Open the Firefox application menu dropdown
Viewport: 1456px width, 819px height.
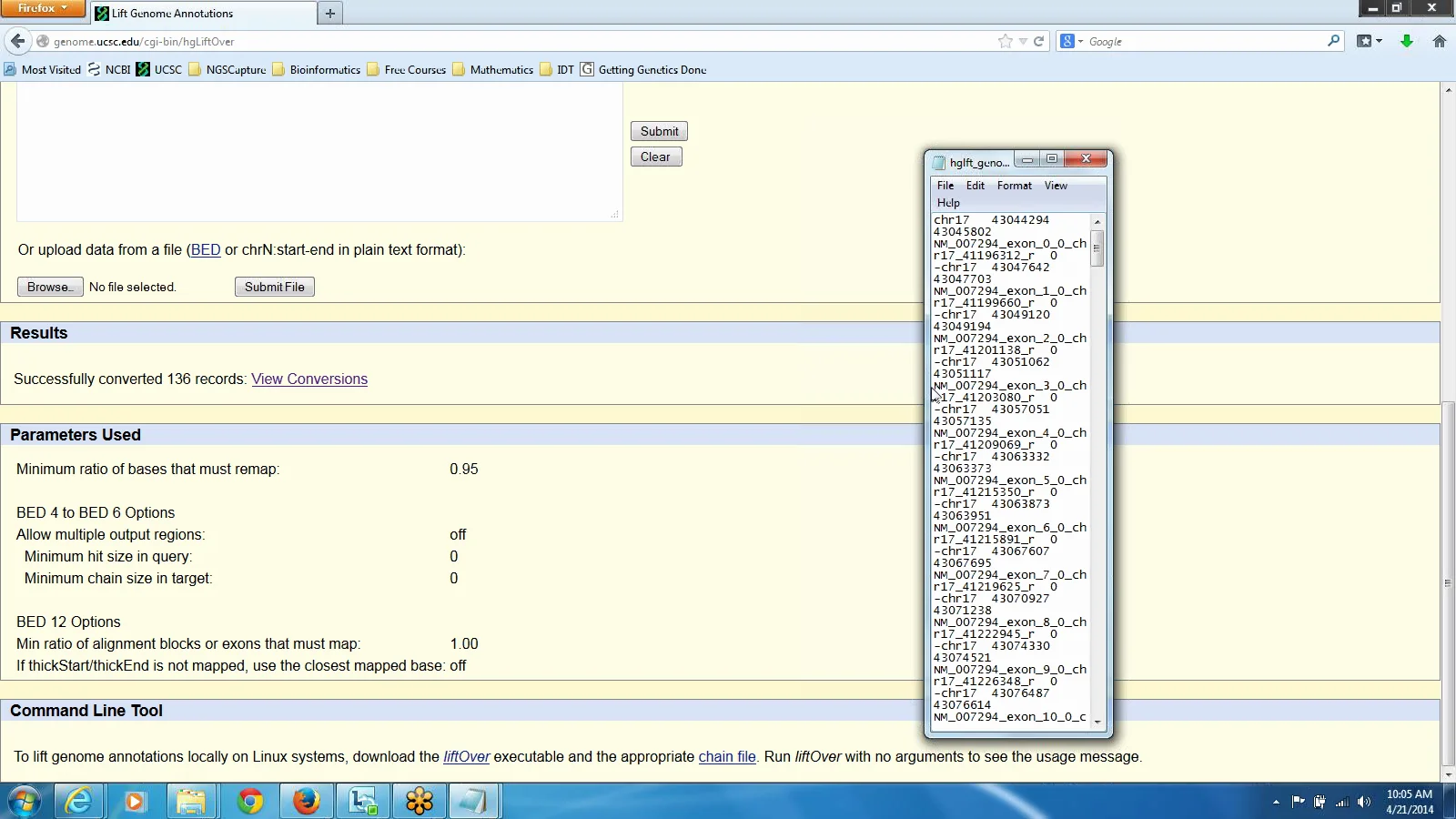point(42,8)
